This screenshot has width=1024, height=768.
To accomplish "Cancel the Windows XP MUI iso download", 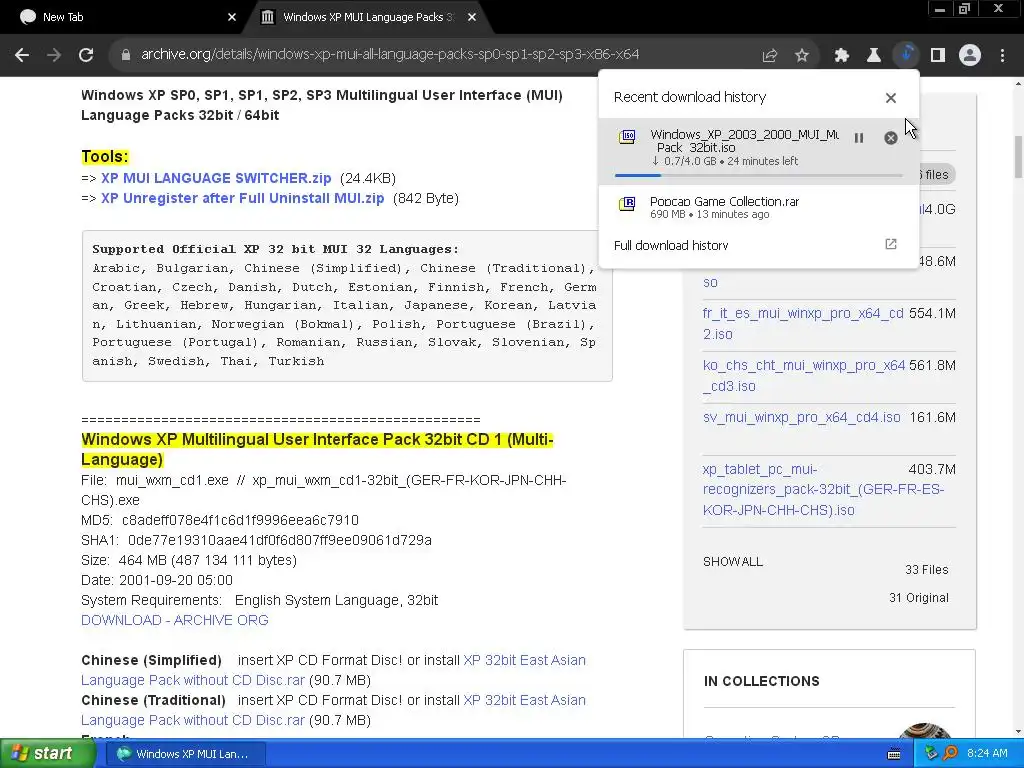I will pos(891,138).
